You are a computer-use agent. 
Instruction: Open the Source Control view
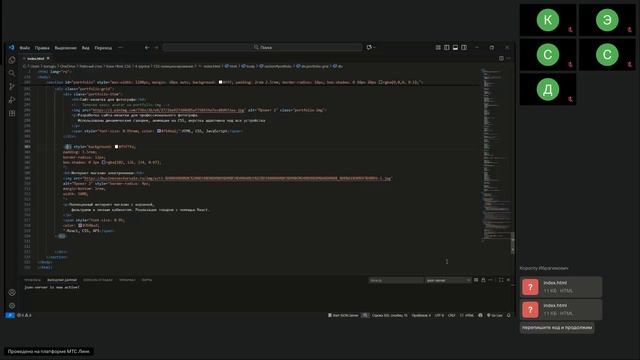(x=12, y=87)
